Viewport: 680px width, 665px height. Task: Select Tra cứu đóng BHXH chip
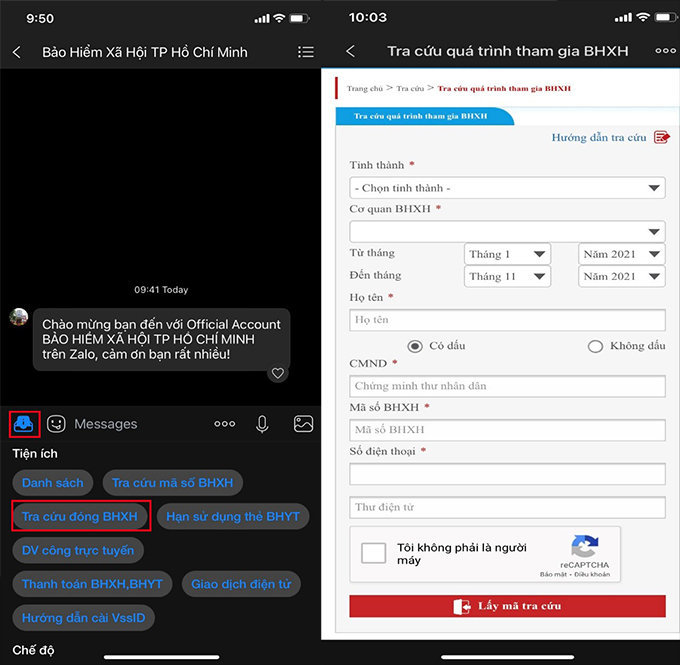point(80,516)
